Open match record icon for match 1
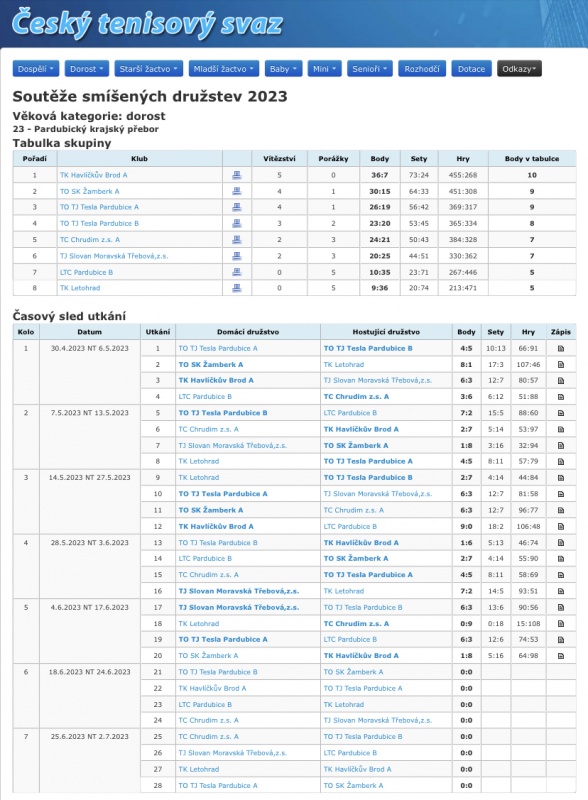The width and height of the screenshot is (588, 800). [560, 348]
